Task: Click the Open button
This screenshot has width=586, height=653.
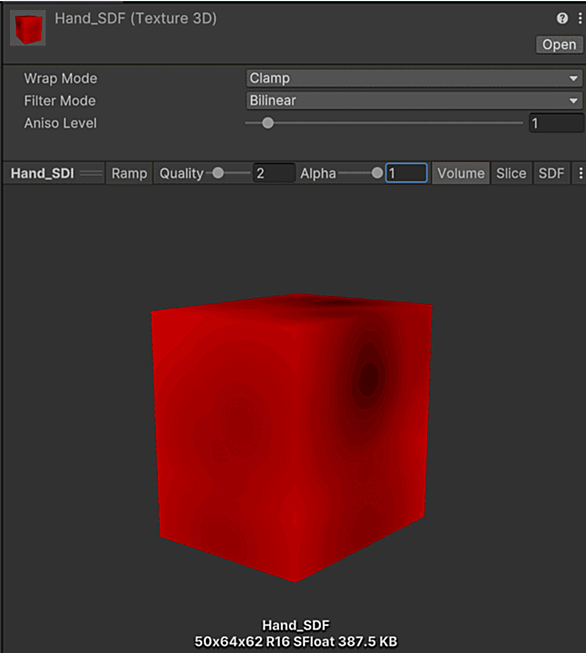Action: (559, 45)
